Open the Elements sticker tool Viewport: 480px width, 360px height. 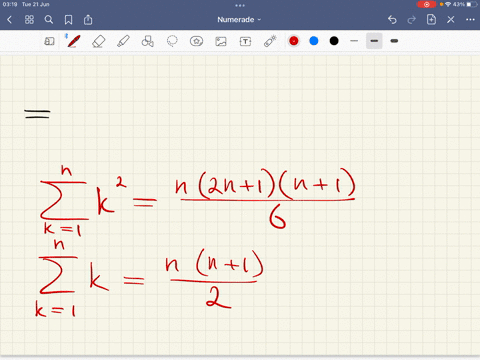(x=196, y=41)
